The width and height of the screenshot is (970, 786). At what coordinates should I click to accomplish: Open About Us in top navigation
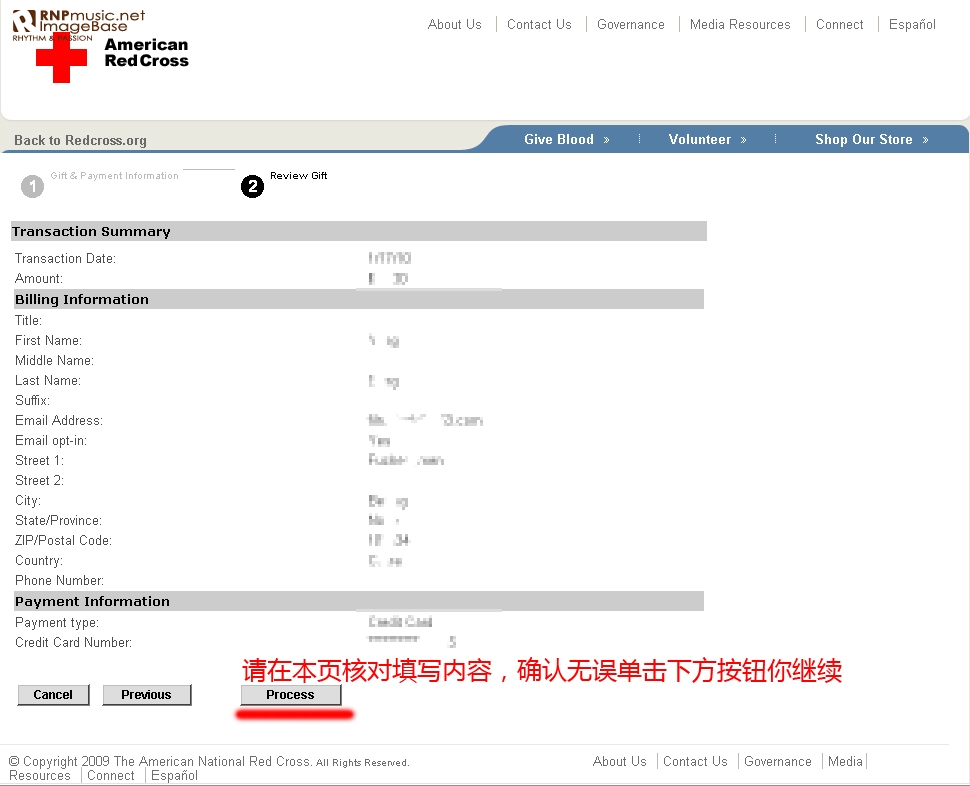click(x=454, y=24)
